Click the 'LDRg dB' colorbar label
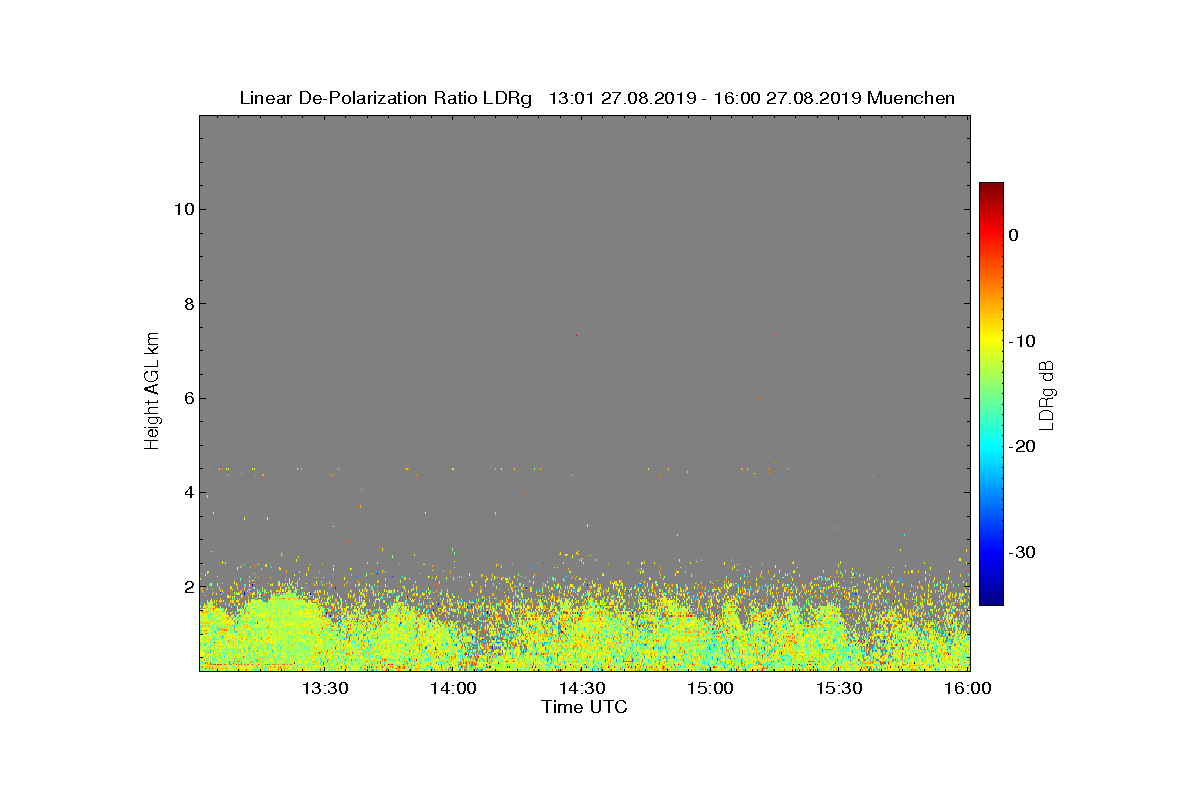Viewport: 1200px width, 800px height. pyautogui.click(x=1046, y=395)
